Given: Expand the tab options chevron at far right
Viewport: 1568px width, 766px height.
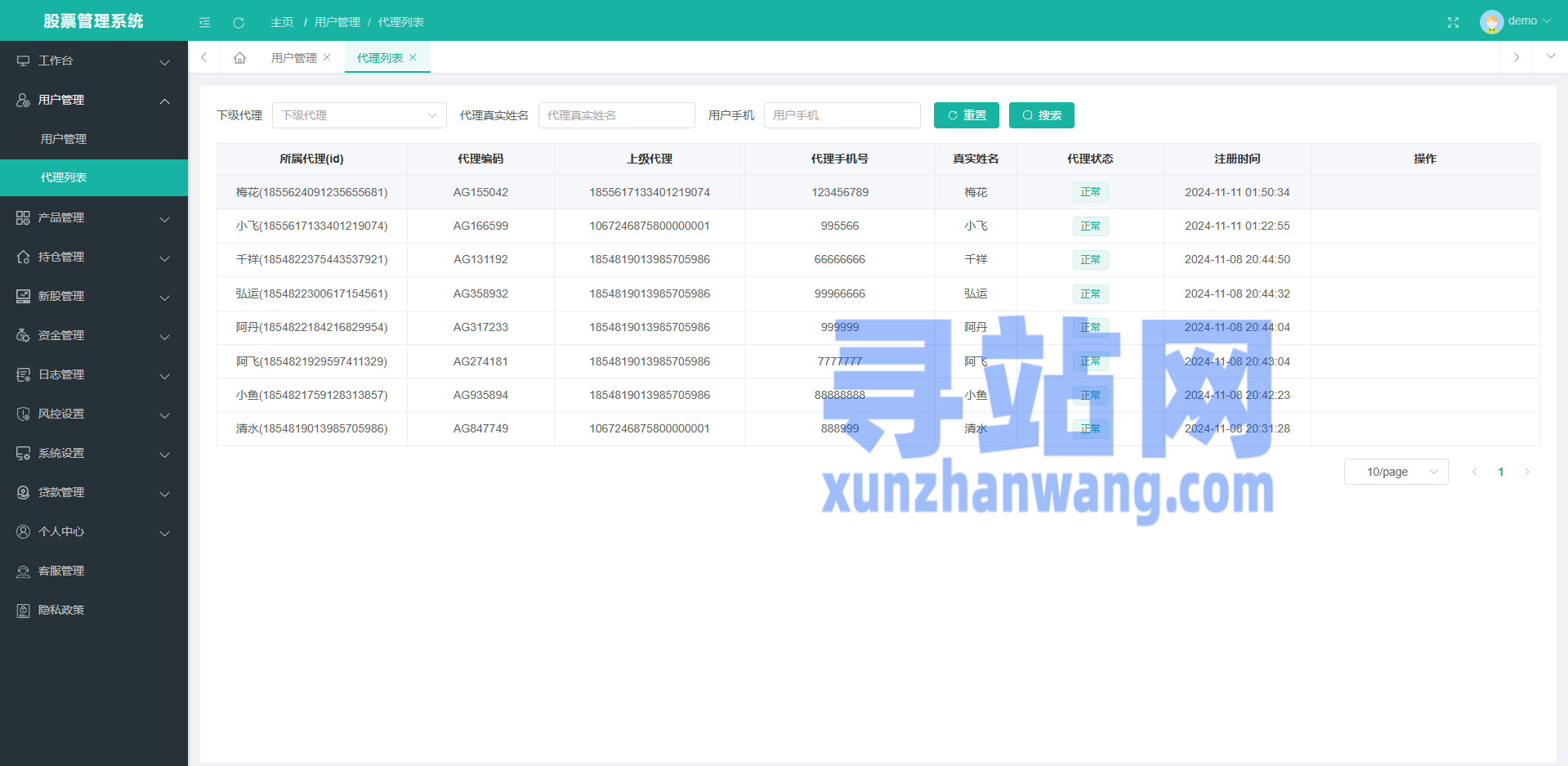Looking at the screenshot, I should tap(1550, 56).
